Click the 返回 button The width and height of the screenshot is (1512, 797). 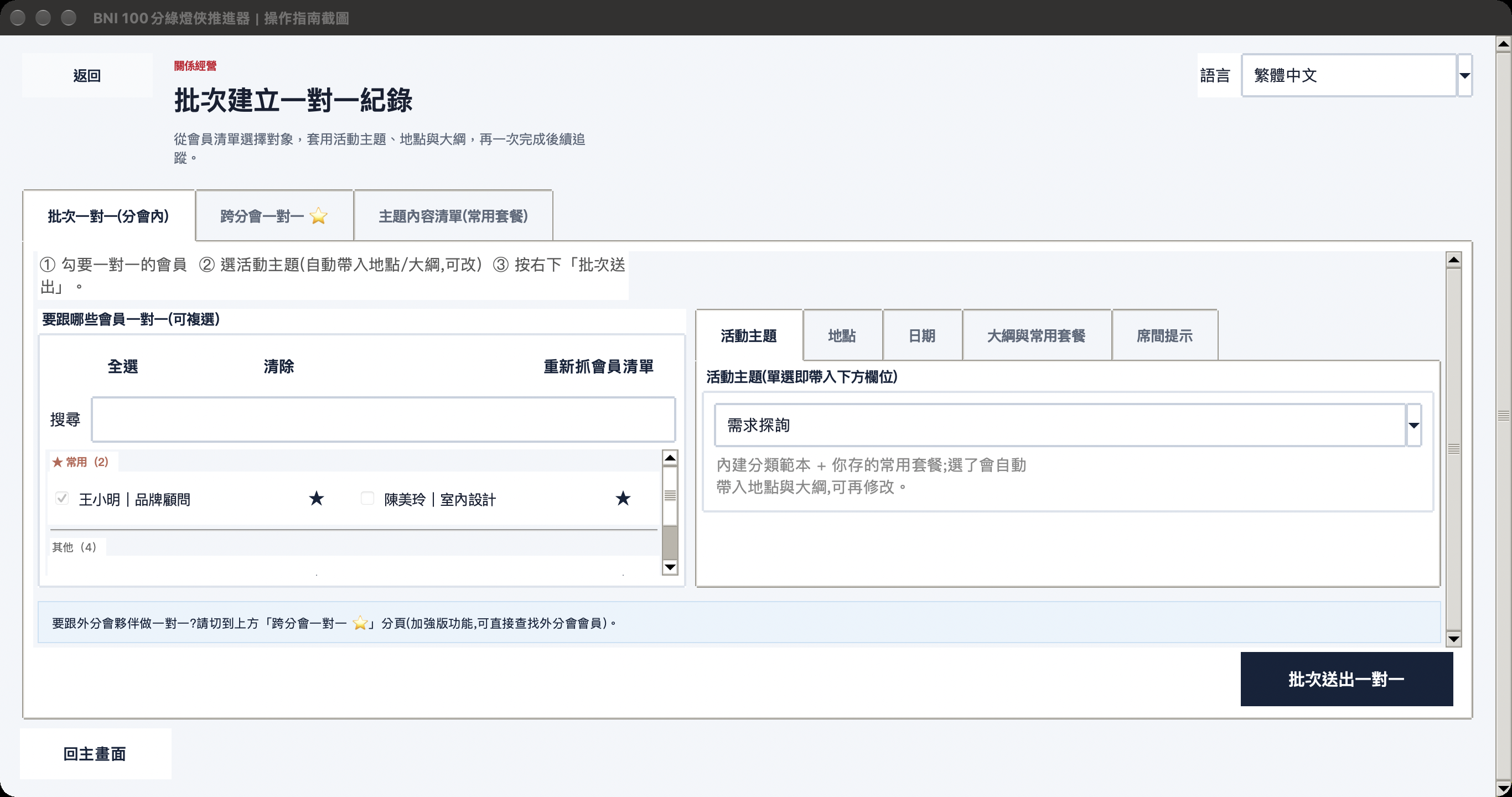[x=87, y=75]
